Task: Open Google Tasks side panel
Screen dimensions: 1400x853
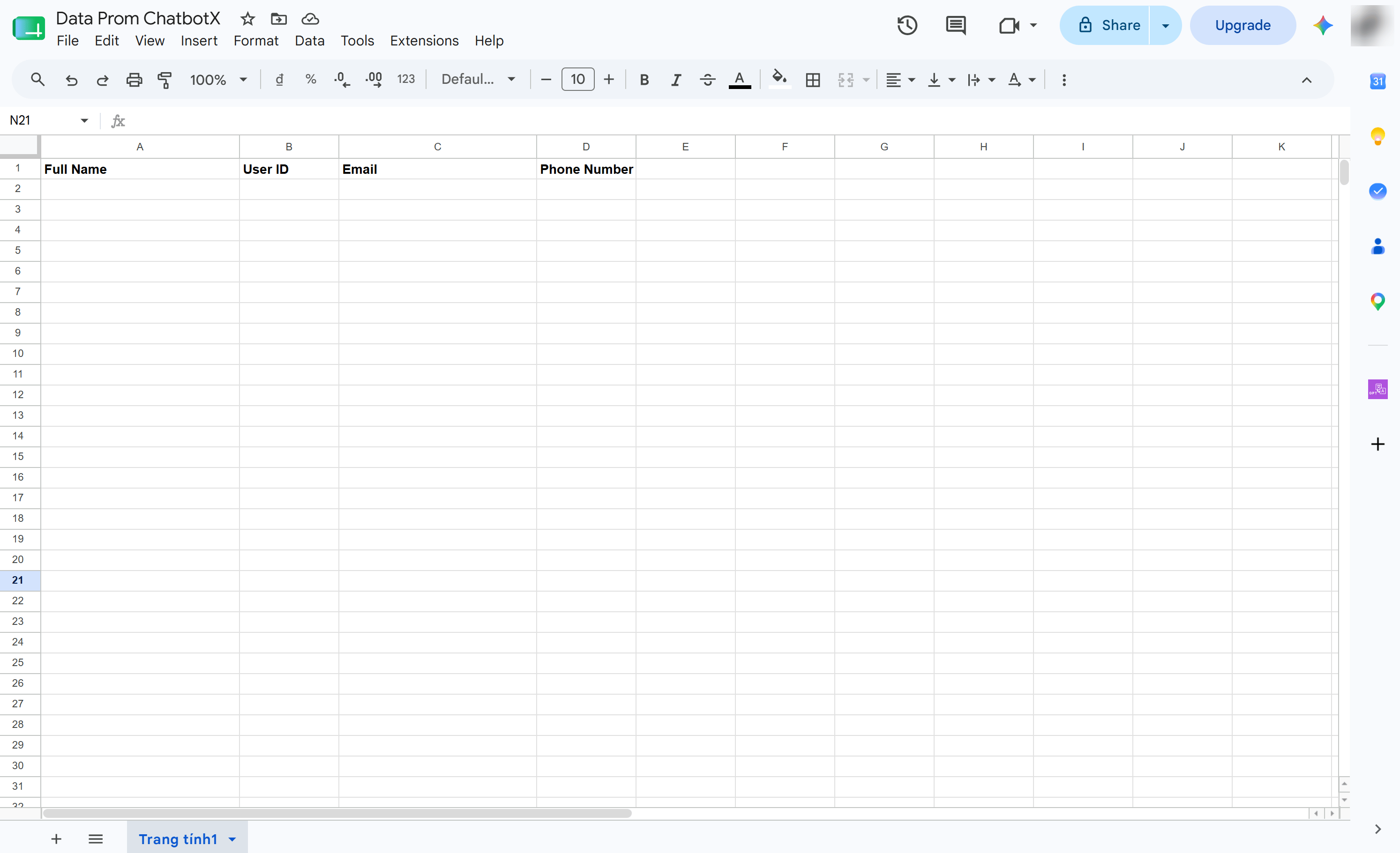Action: 1378,191
